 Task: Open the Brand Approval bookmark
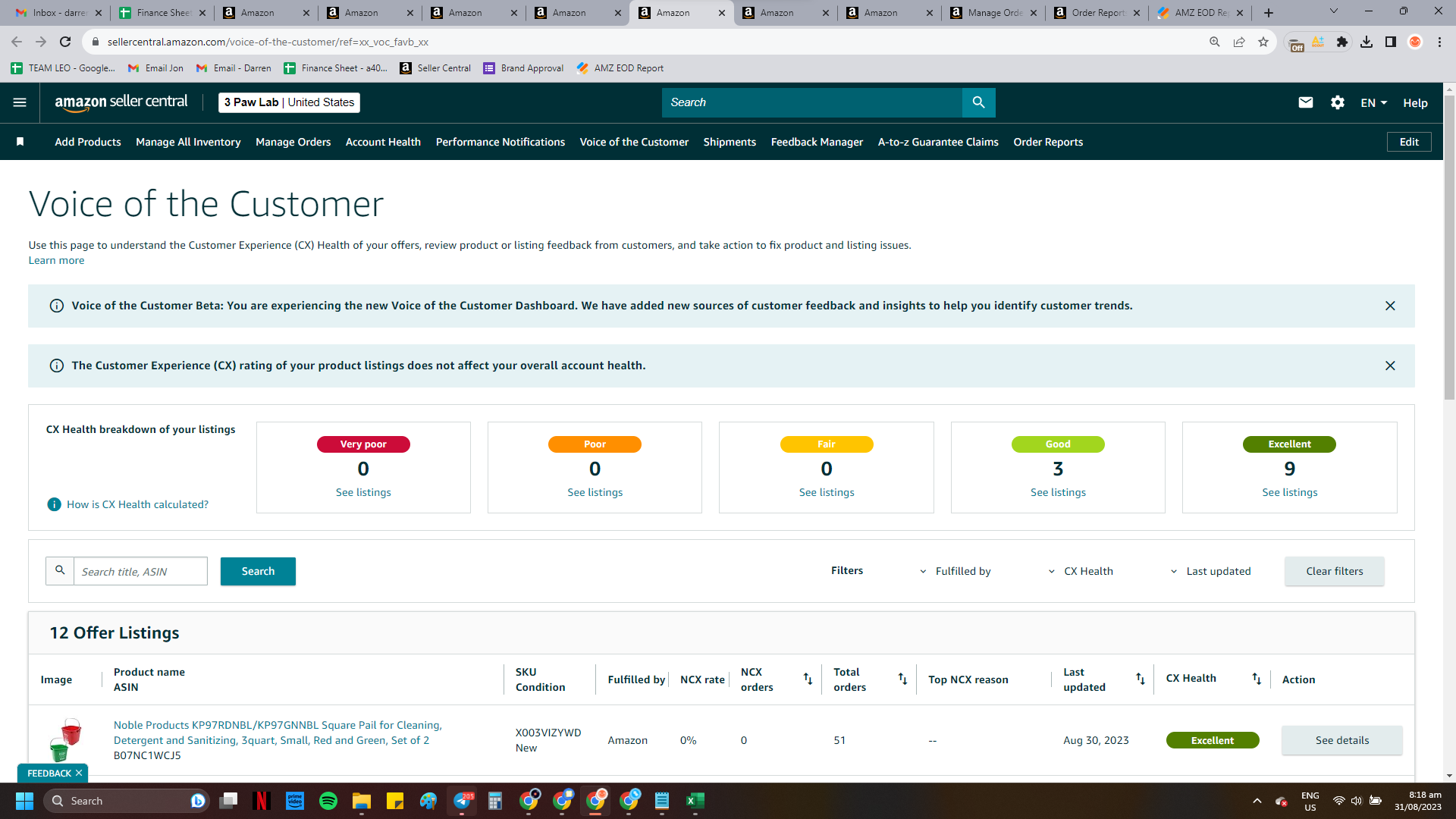coord(523,68)
